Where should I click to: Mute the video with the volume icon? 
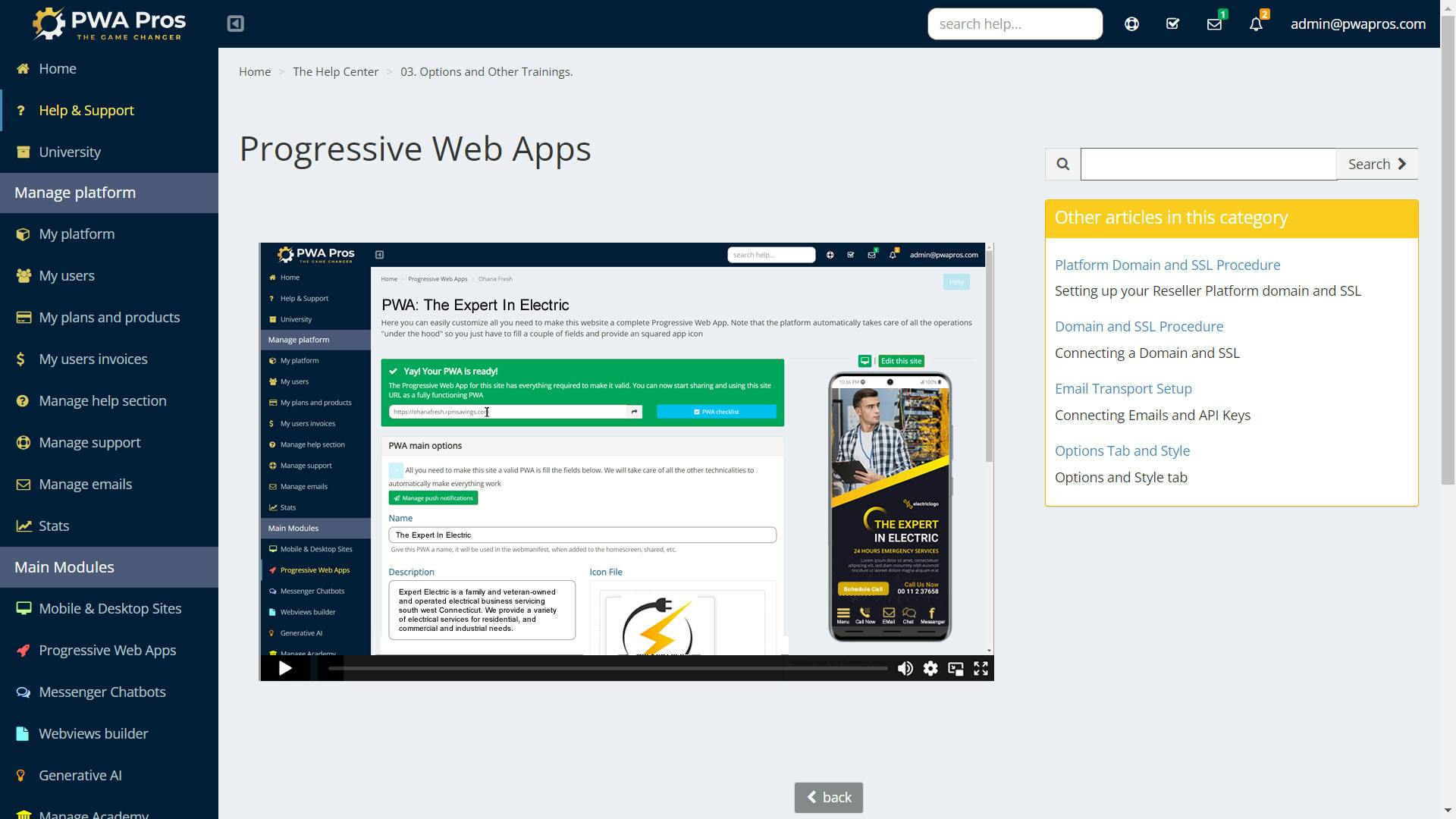905,668
